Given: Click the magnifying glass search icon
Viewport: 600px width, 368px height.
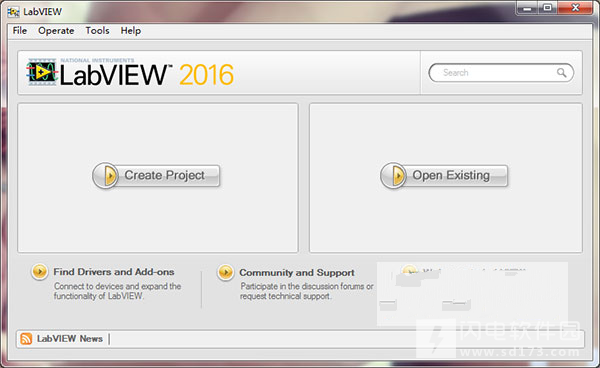Looking at the screenshot, I should pos(561,73).
